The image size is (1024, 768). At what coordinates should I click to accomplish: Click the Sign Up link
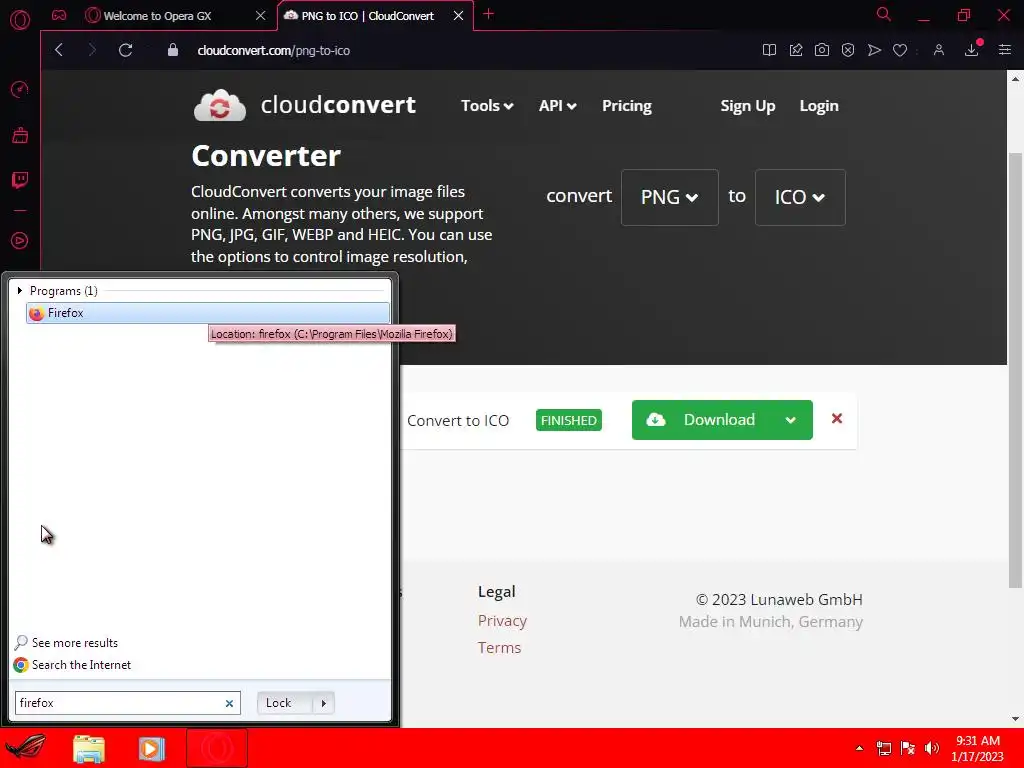point(748,106)
